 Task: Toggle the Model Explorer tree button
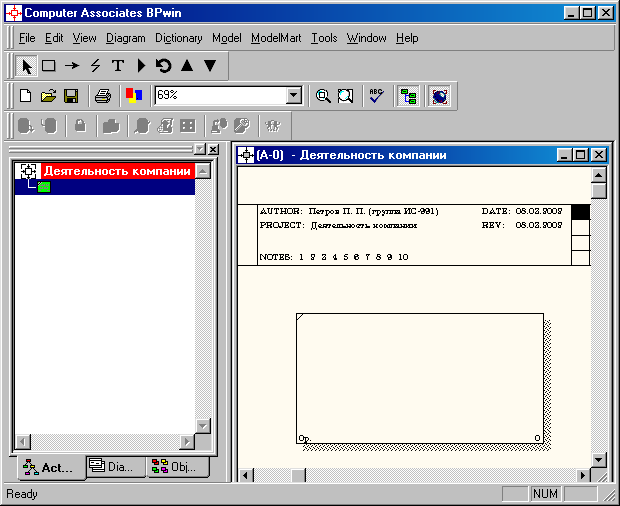408,96
